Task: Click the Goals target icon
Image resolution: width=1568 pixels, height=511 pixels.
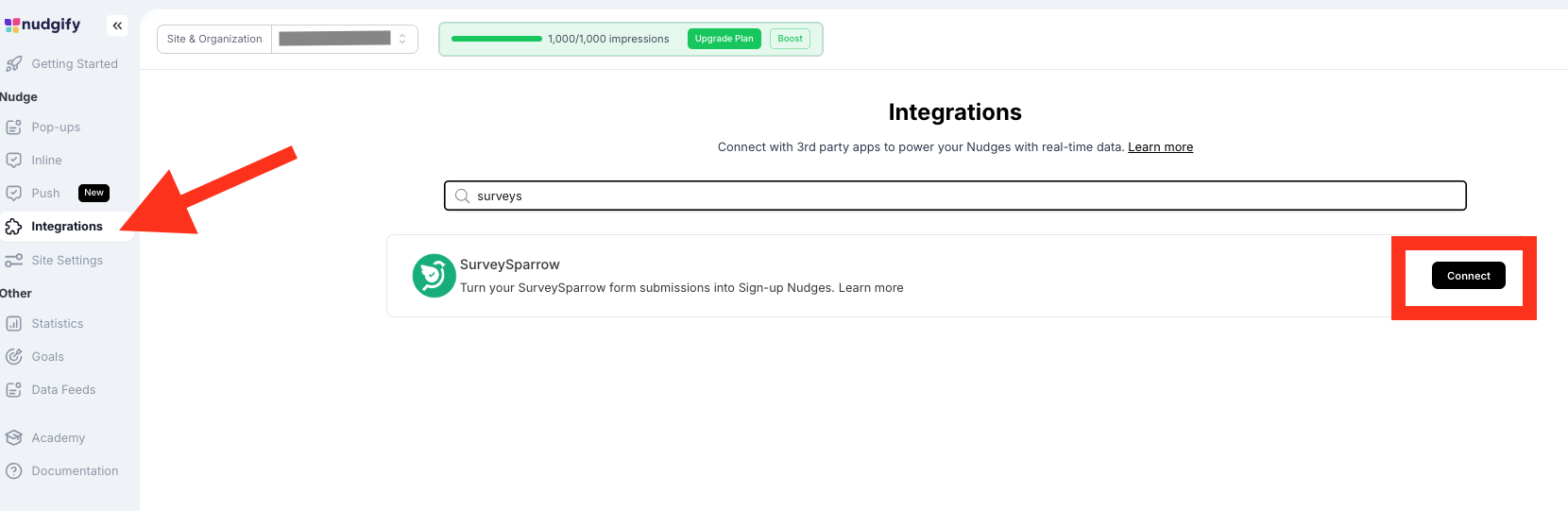Action: (13, 357)
